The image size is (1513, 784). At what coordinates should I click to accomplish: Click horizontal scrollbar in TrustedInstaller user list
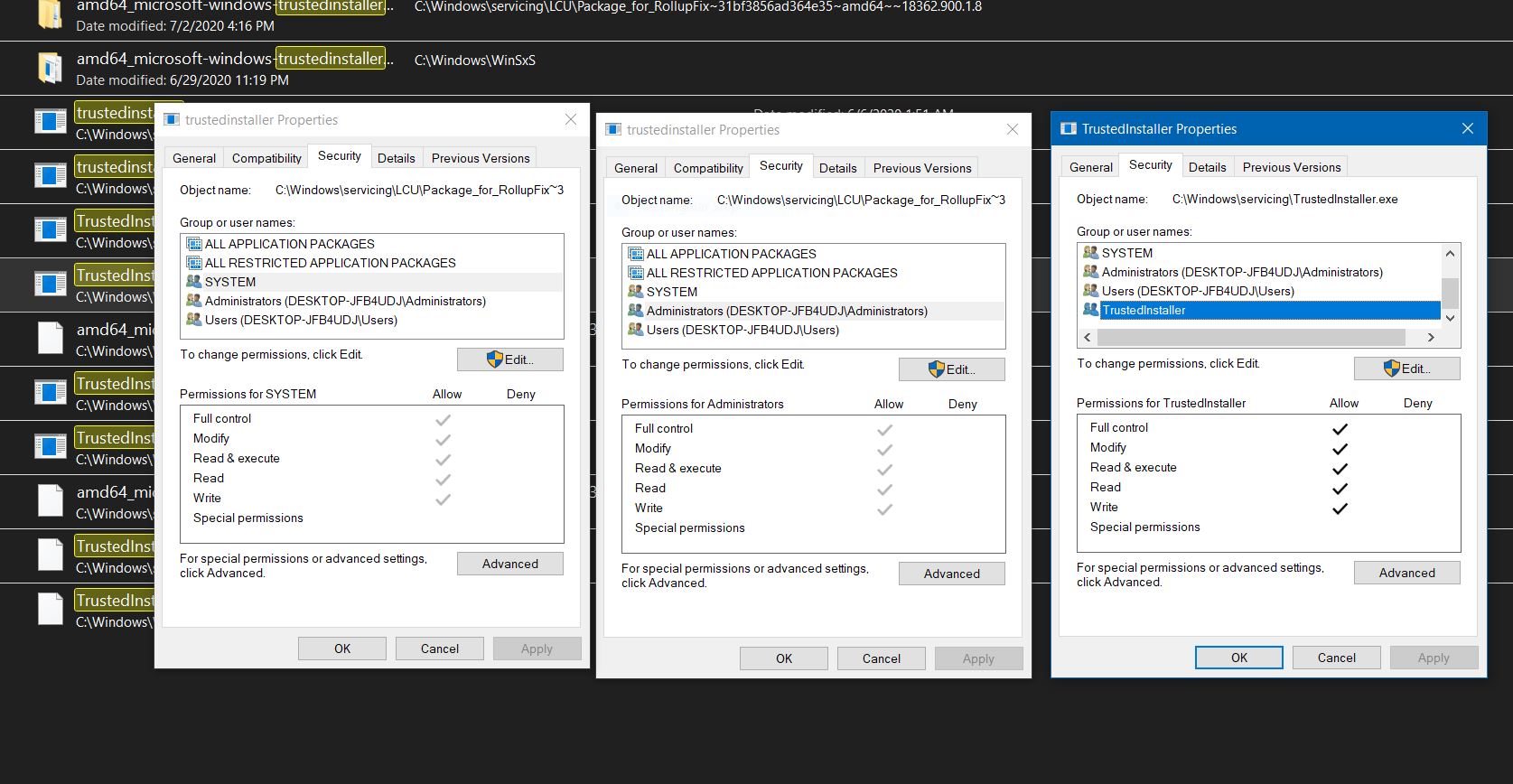coord(1251,337)
